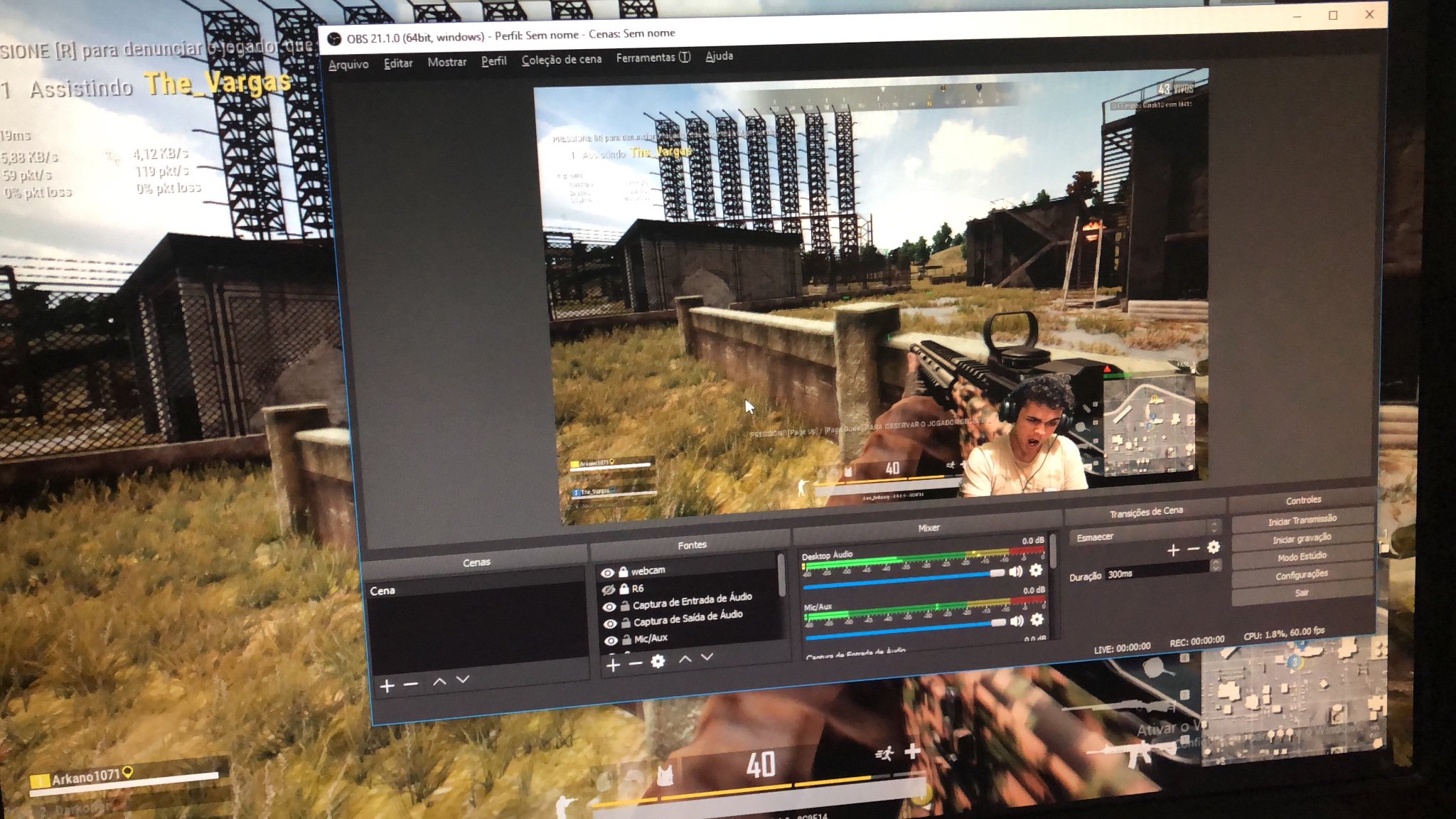The height and width of the screenshot is (819, 1456).
Task: Open Mic/Aux settings gear
Action: point(1037,619)
